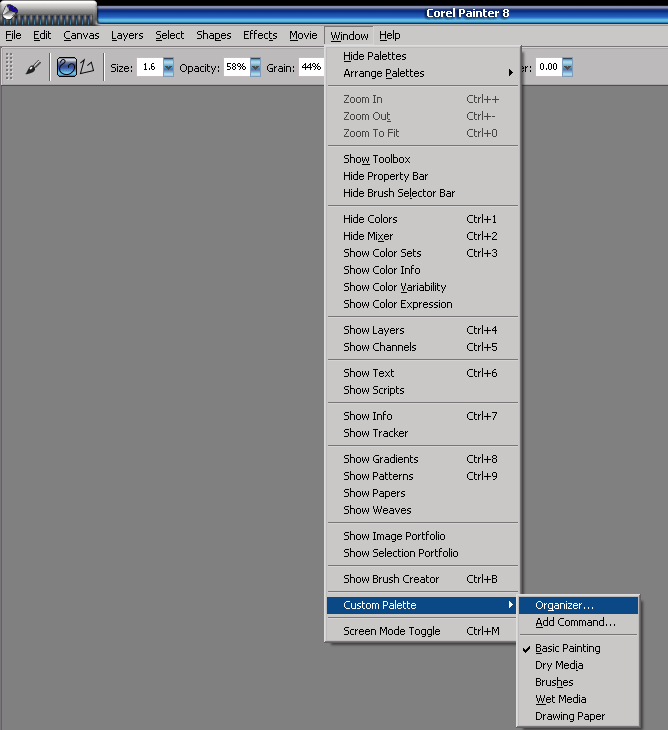The height and width of the screenshot is (730, 668).
Task: Enable the Dry Media custom palette
Action: tap(579, 665)
